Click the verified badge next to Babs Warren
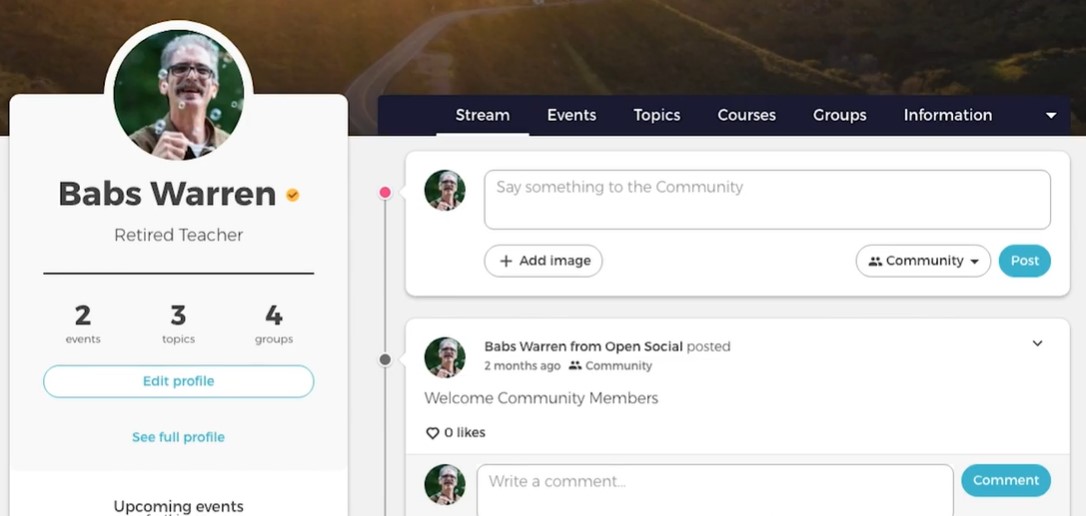 pos(293,195)
